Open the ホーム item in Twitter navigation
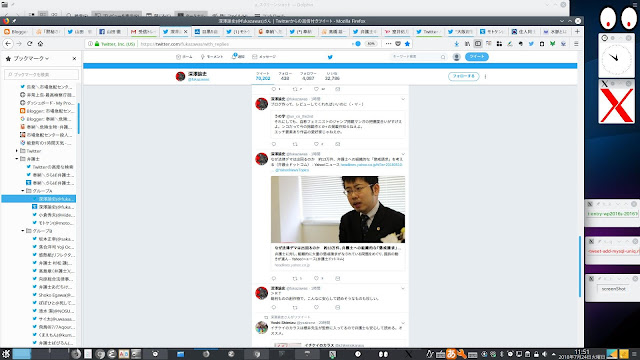This screenshot has height=360, width=640. (x=184, y=57)
